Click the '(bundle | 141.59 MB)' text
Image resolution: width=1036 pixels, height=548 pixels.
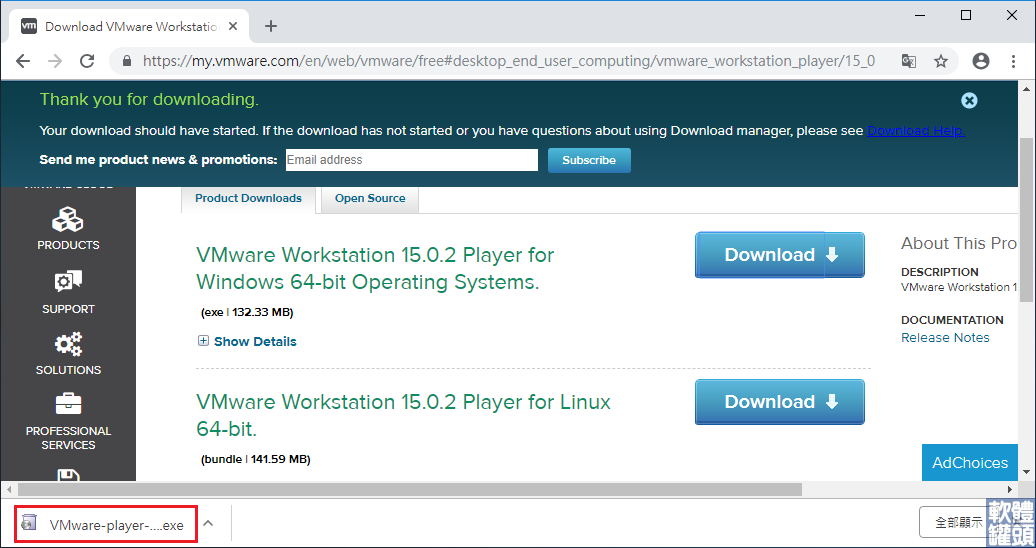[256, 459]
